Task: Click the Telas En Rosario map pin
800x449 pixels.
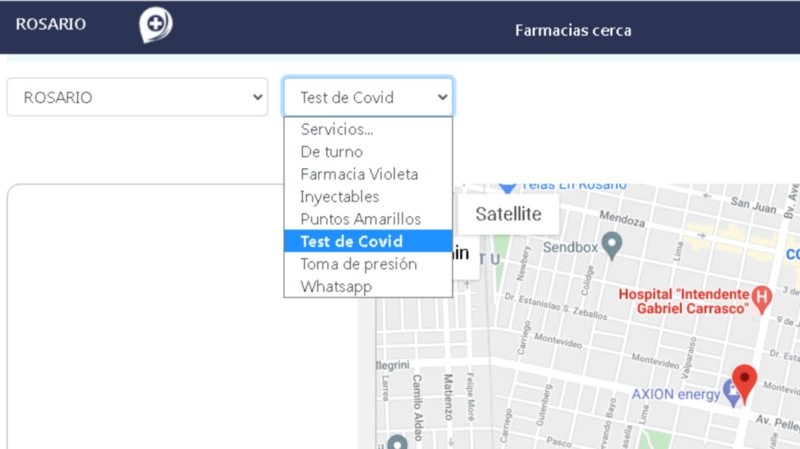Action: (x=507, y=187)
